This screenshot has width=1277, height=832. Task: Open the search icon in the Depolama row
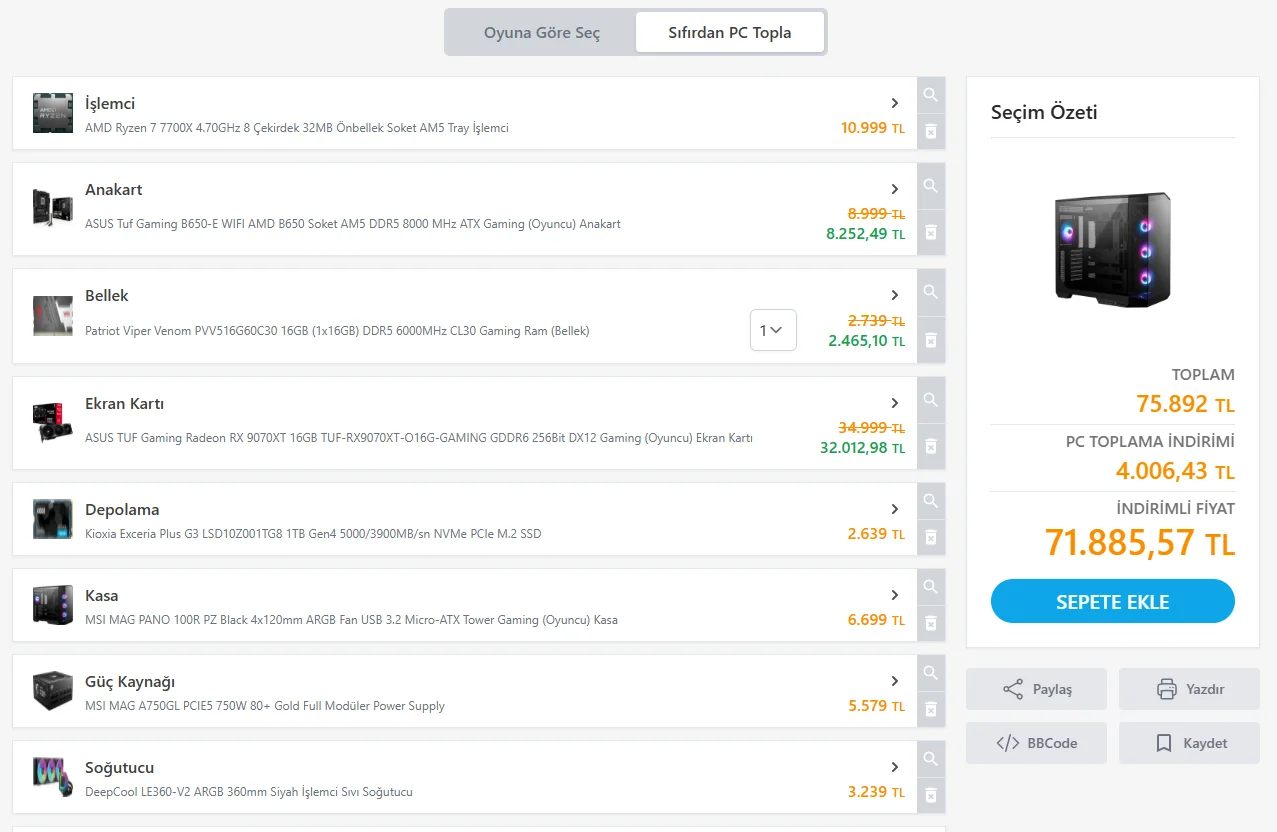(x=931, y=501)
